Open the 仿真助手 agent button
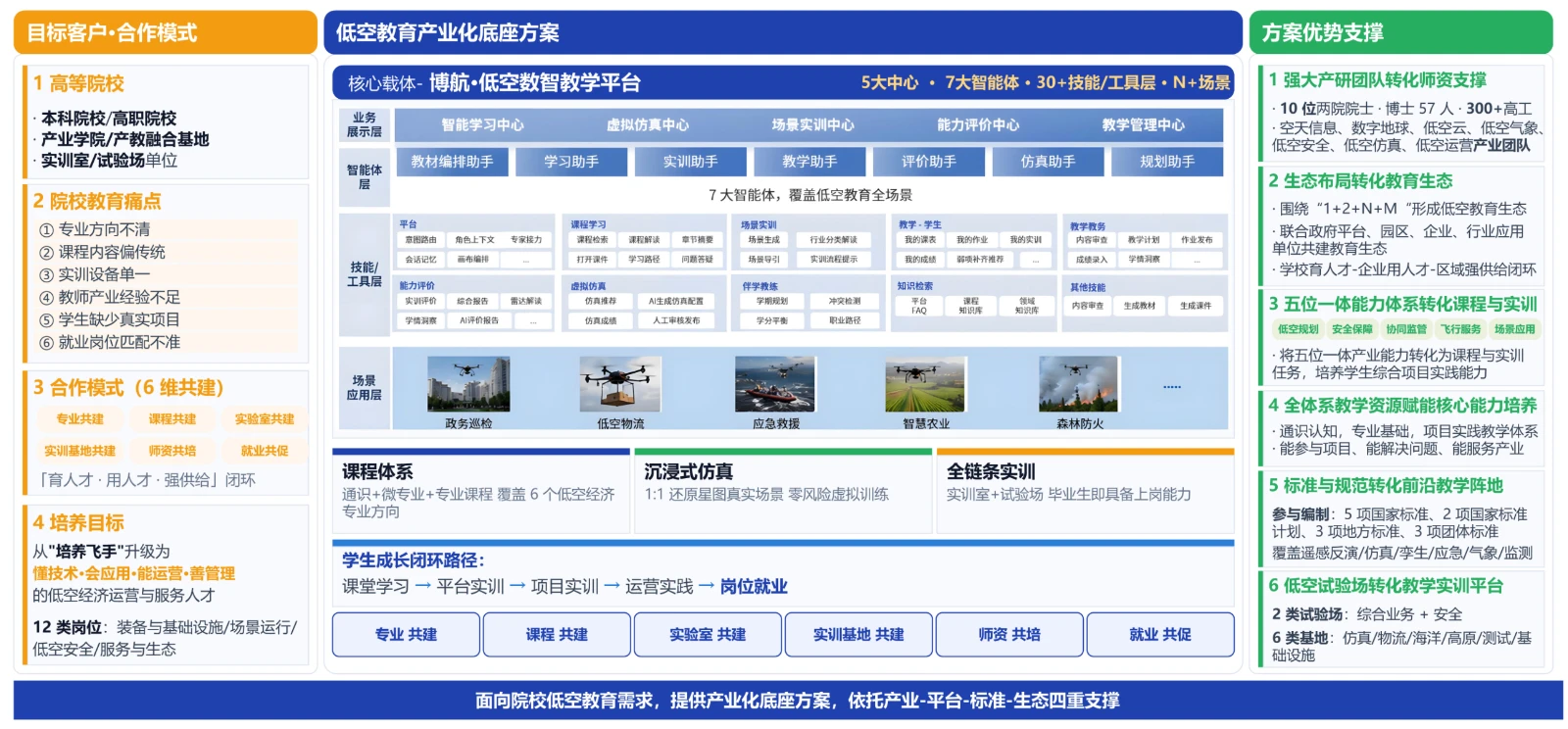This screenshot has width=1568, height=729. [x=1049, y=162]
